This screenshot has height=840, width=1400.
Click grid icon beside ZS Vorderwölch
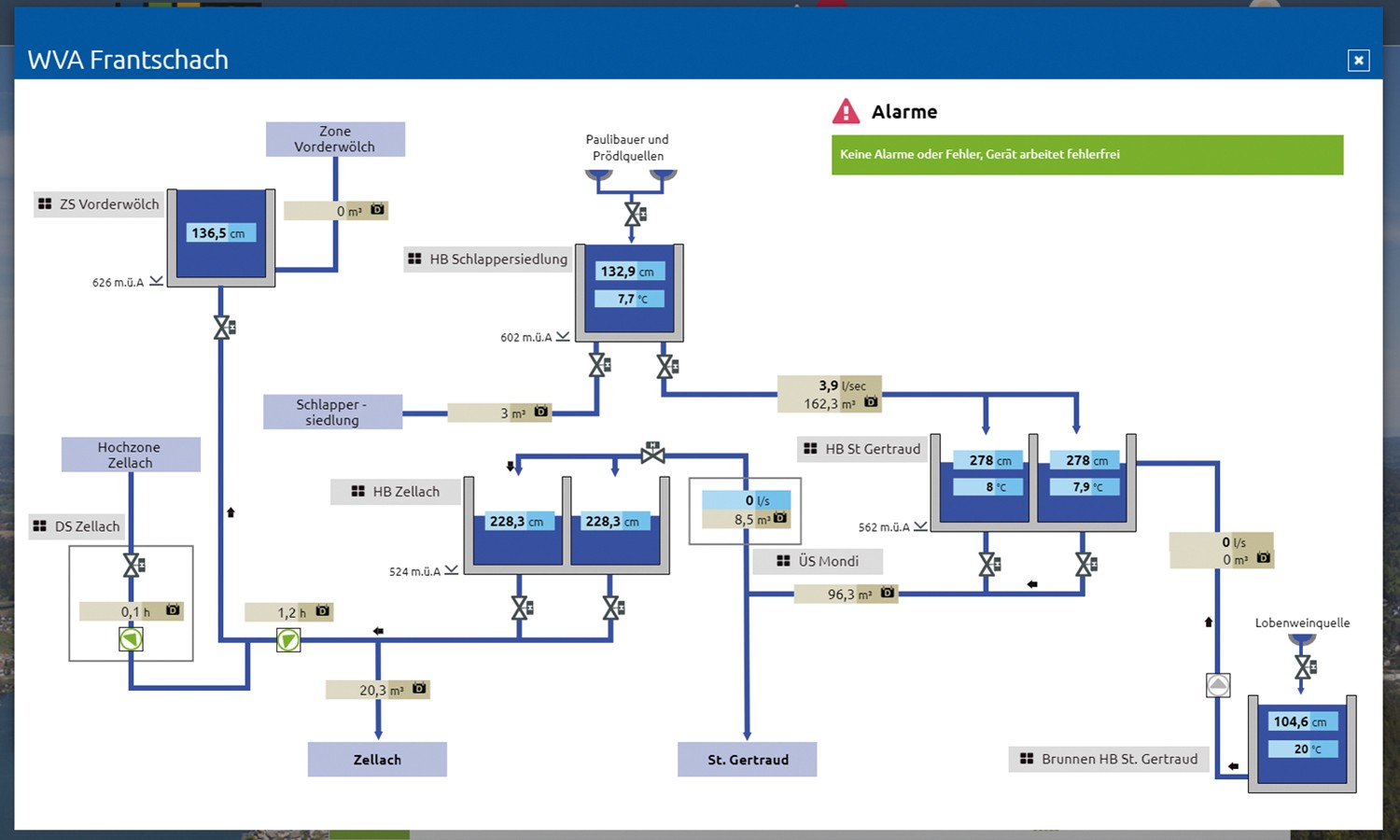[45, 203]
